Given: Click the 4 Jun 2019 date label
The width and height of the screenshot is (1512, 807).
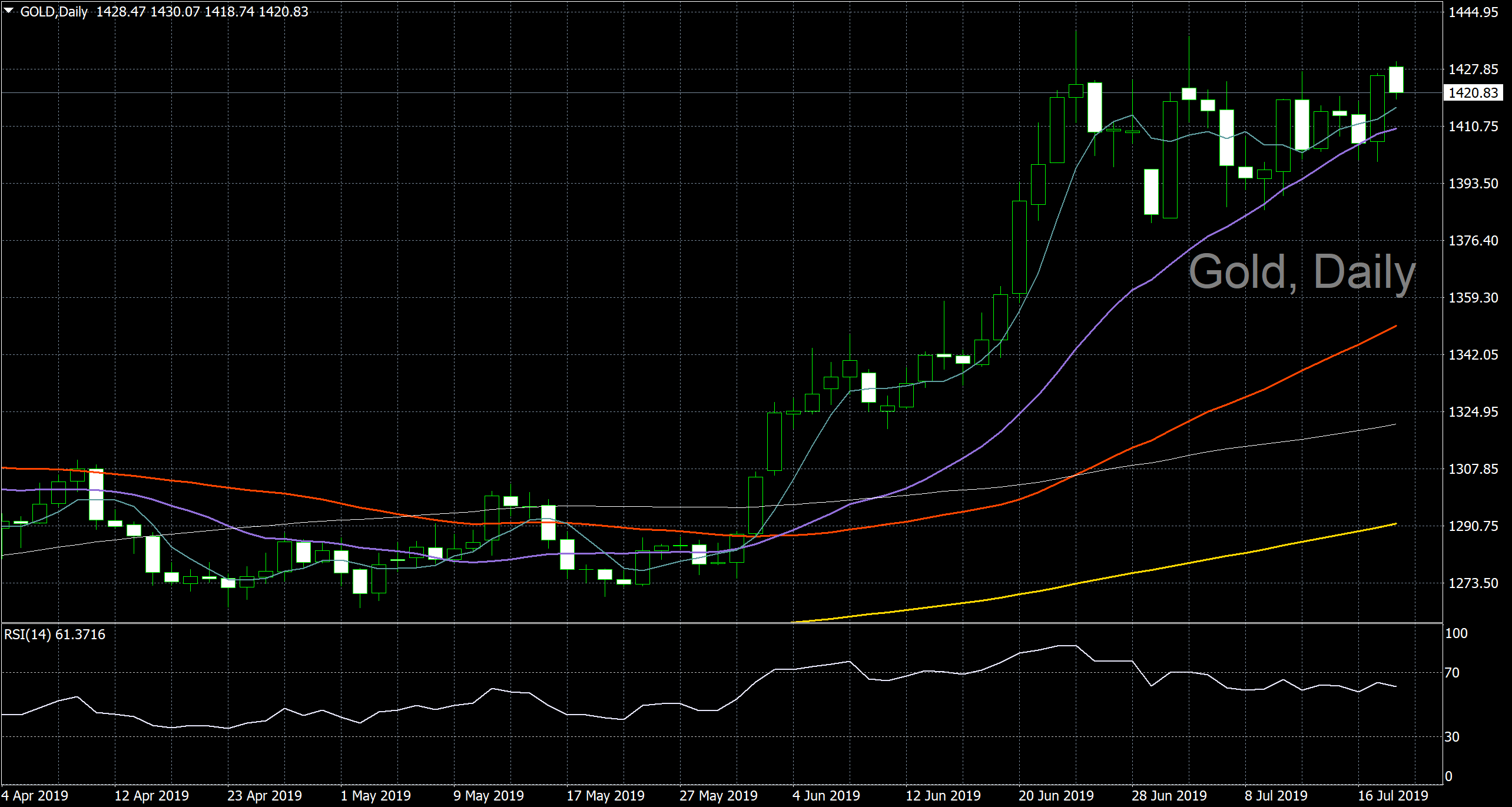Looking at the screenshot, I should point(826,796).
